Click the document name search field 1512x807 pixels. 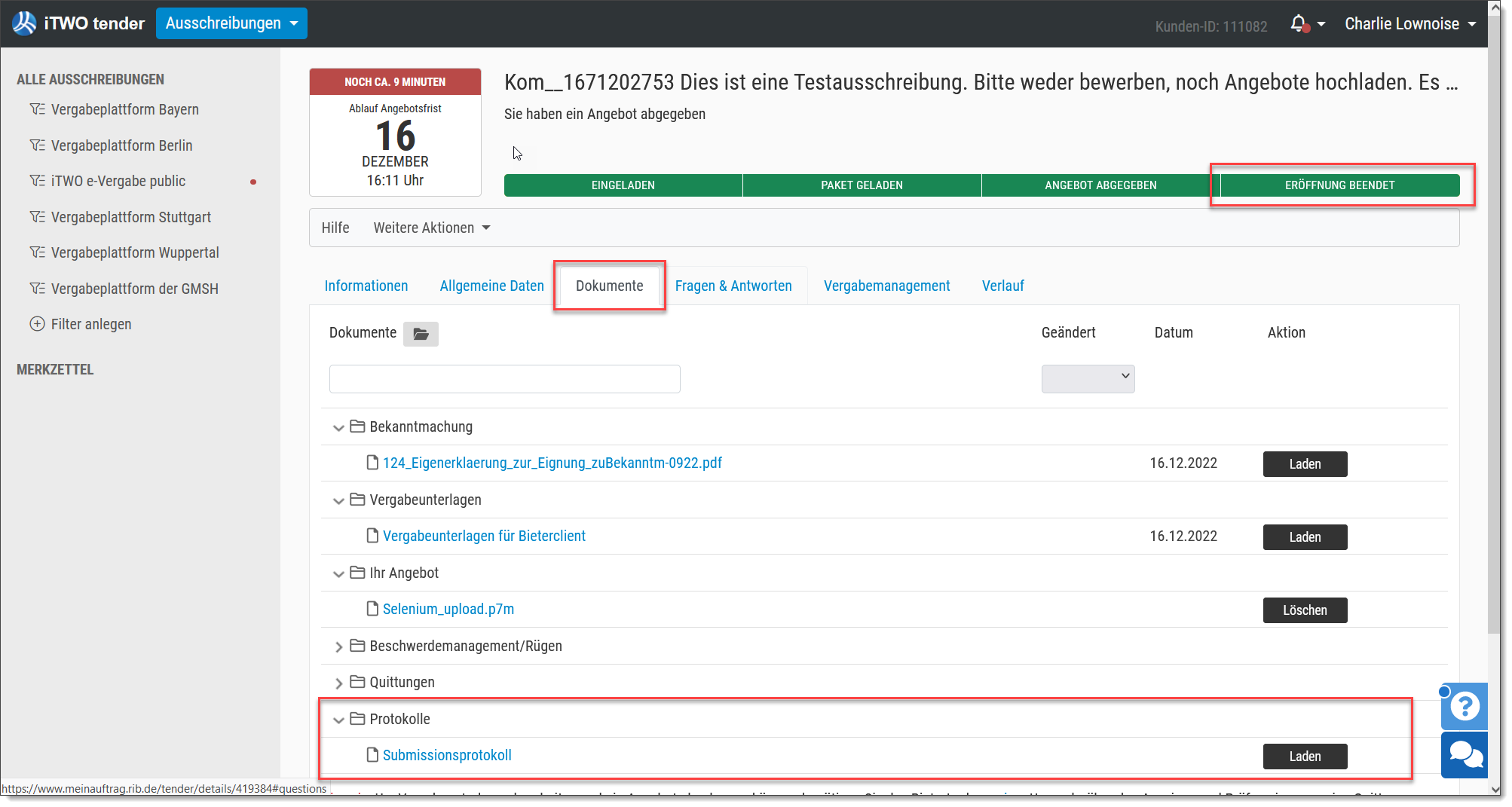504,379
